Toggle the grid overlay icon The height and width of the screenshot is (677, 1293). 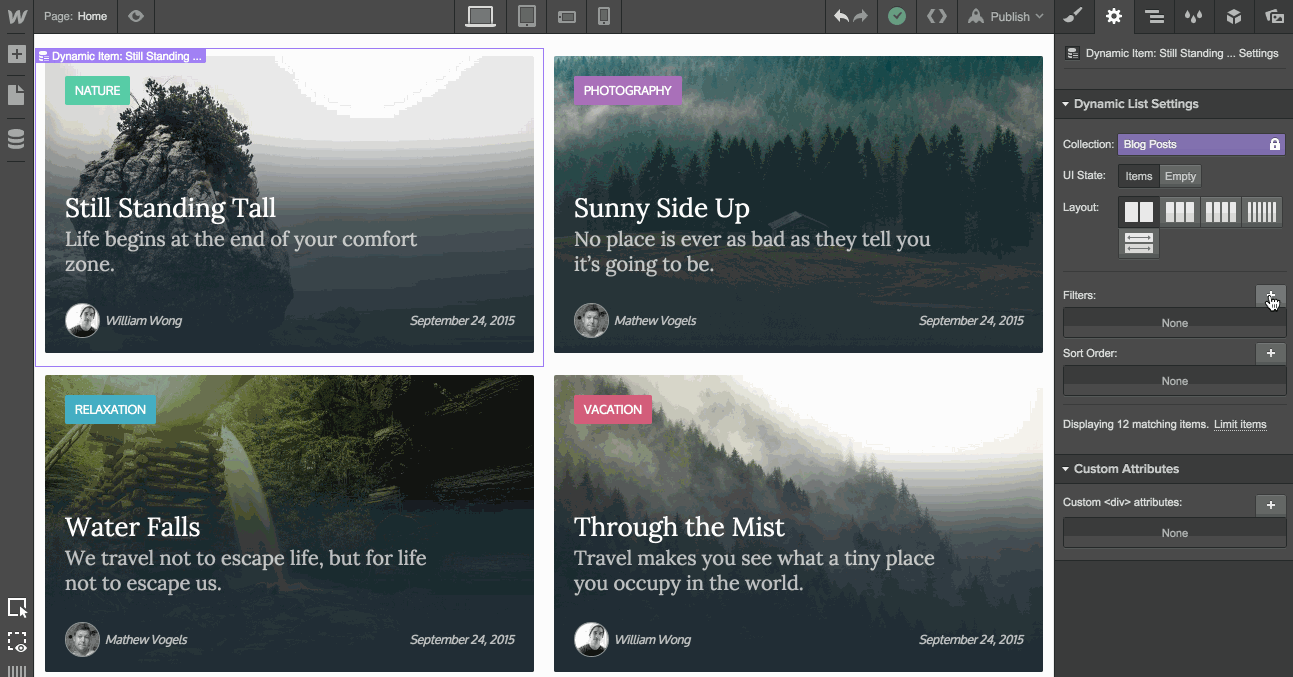click(x=17, y=671)
